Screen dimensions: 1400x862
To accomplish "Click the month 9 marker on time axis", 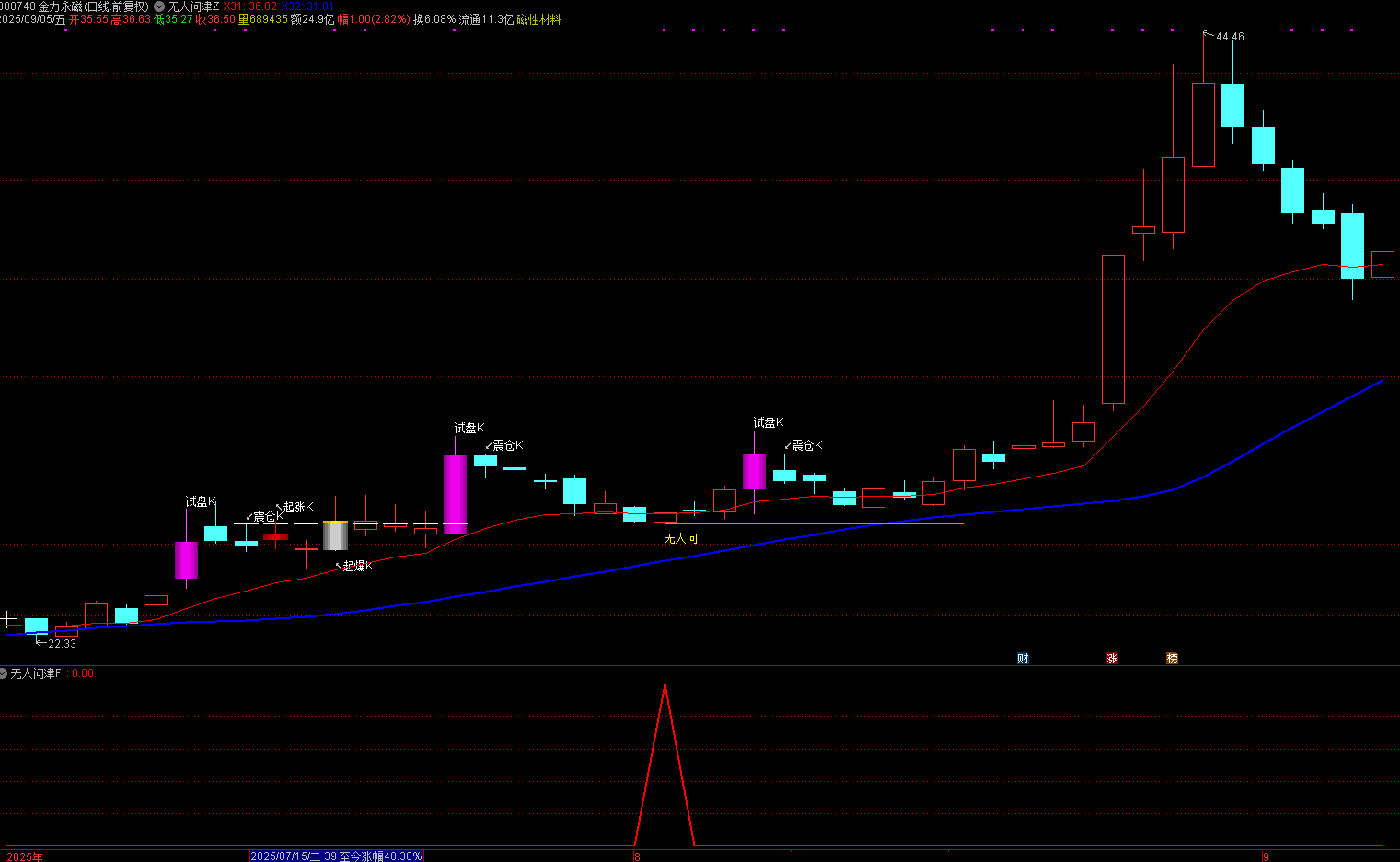I will click(1266, 856).
